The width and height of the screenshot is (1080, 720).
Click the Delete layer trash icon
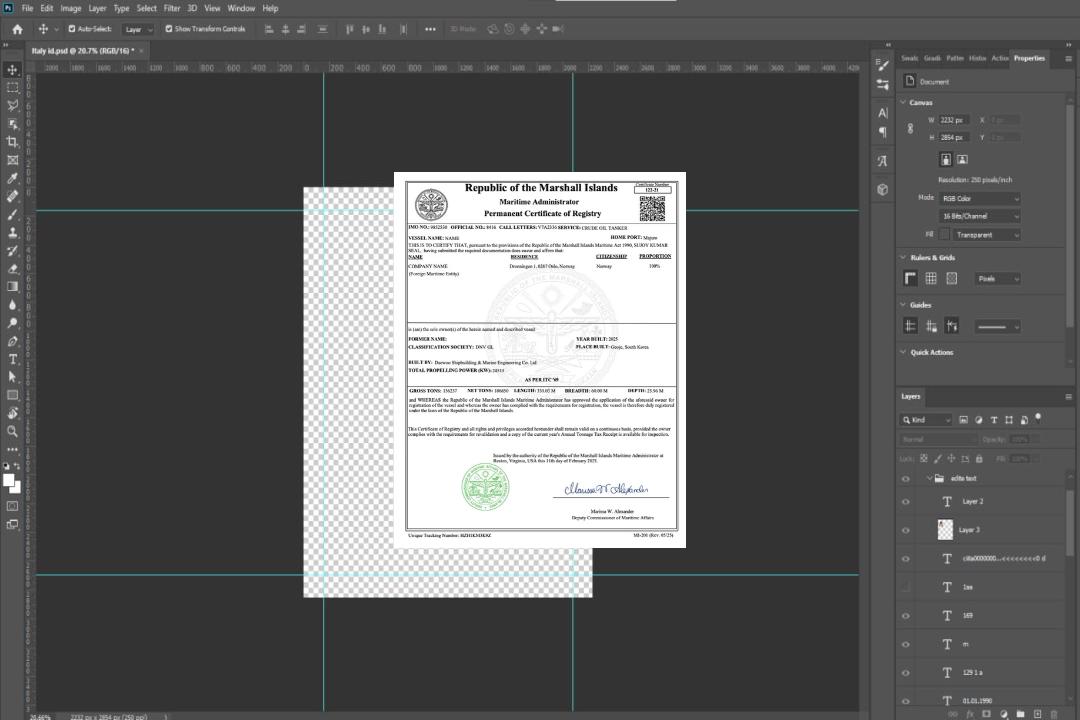click(1054, 714)
